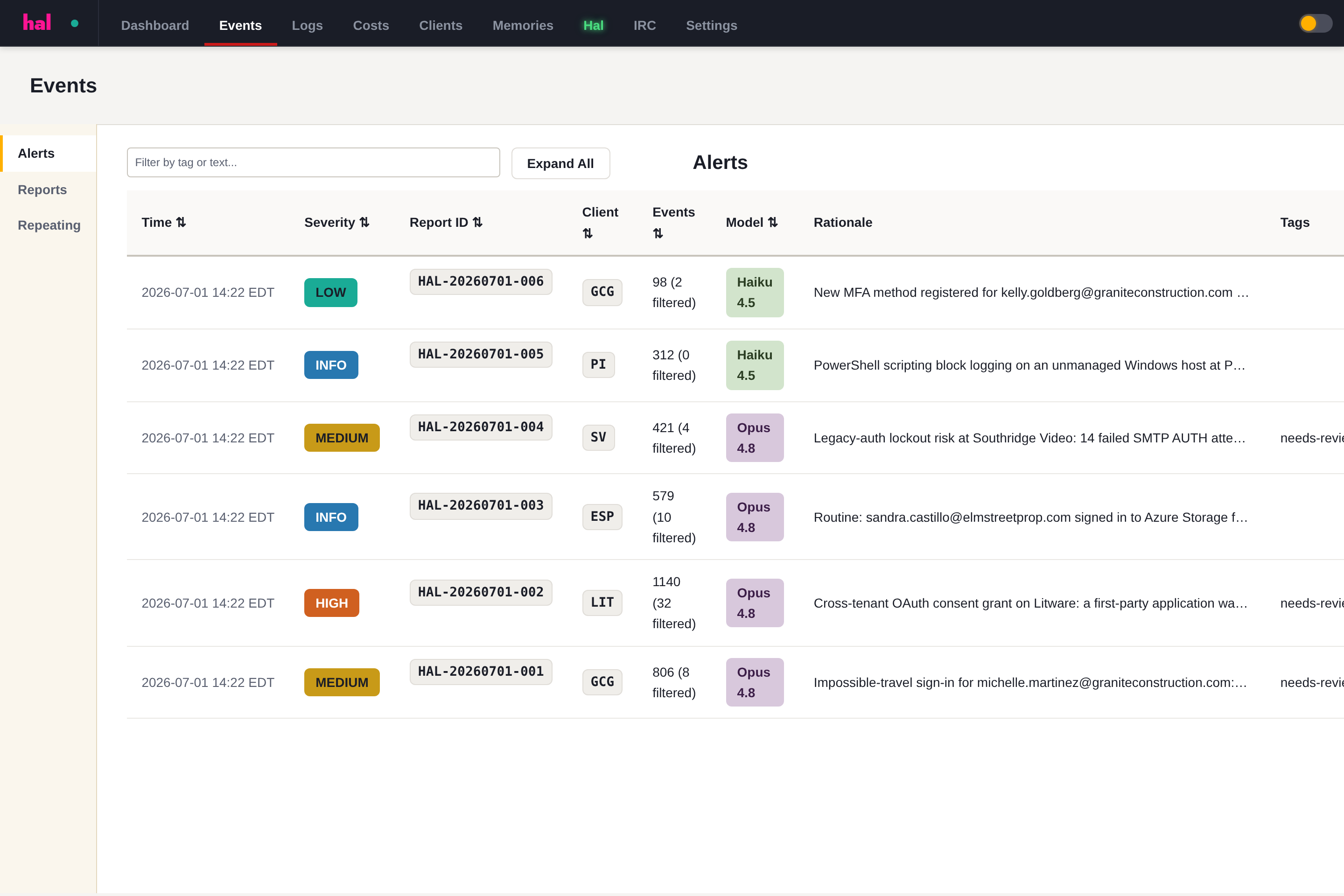Click the Expand All button
1344x896 pixels.
[x=560, y=163]
